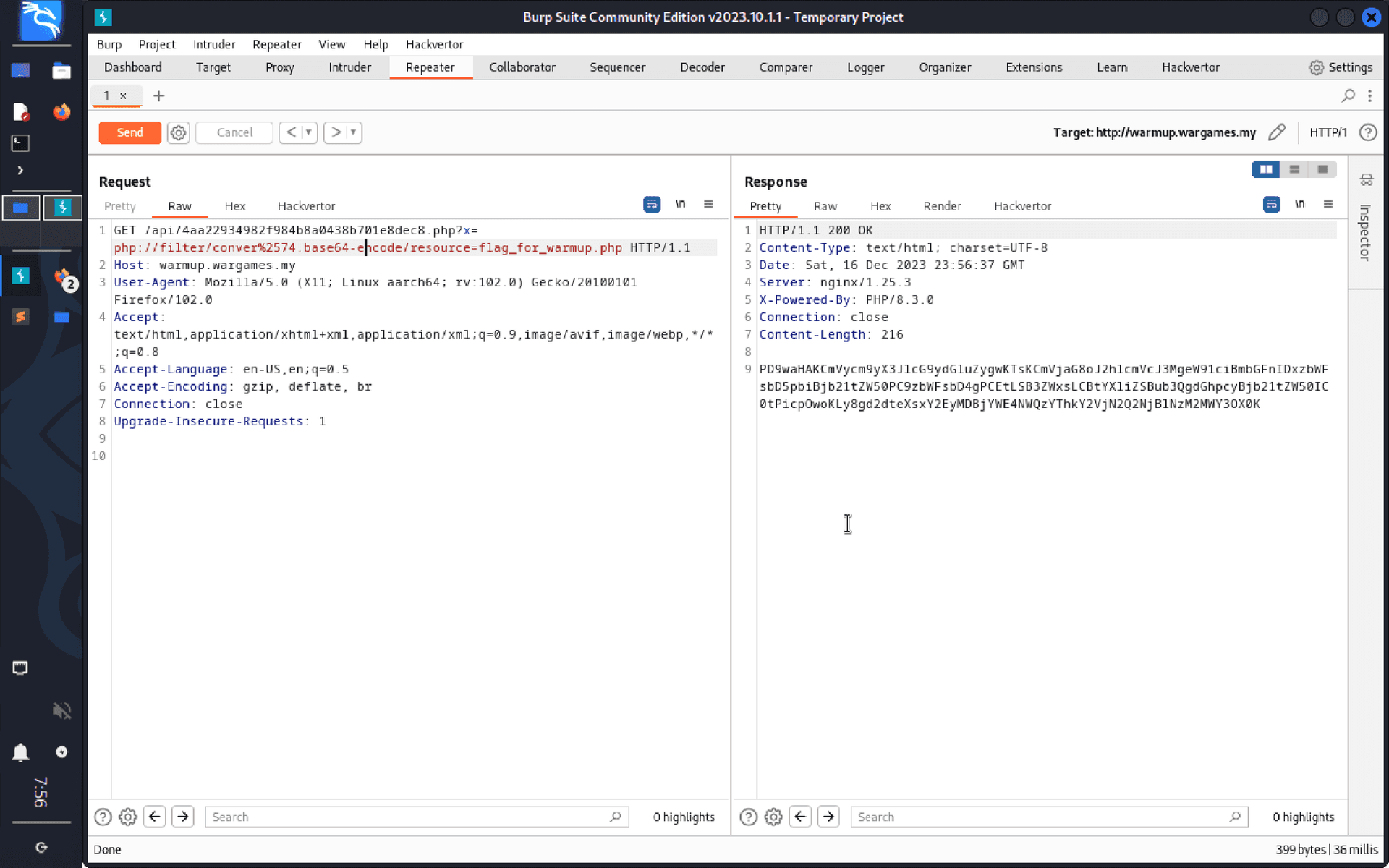Add a new Repeater tab
The image size is (1389, 868).
coord(159,95)
